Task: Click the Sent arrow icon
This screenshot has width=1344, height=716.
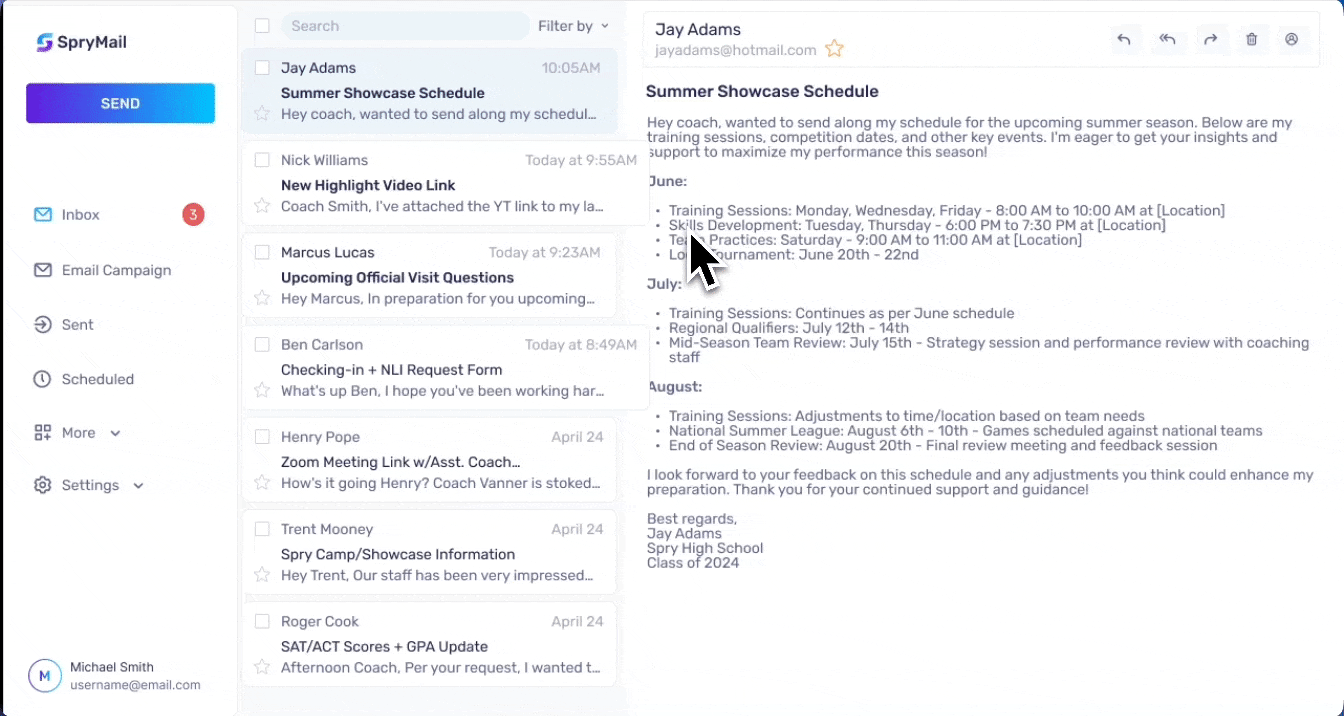Action: tap(42, 324)
